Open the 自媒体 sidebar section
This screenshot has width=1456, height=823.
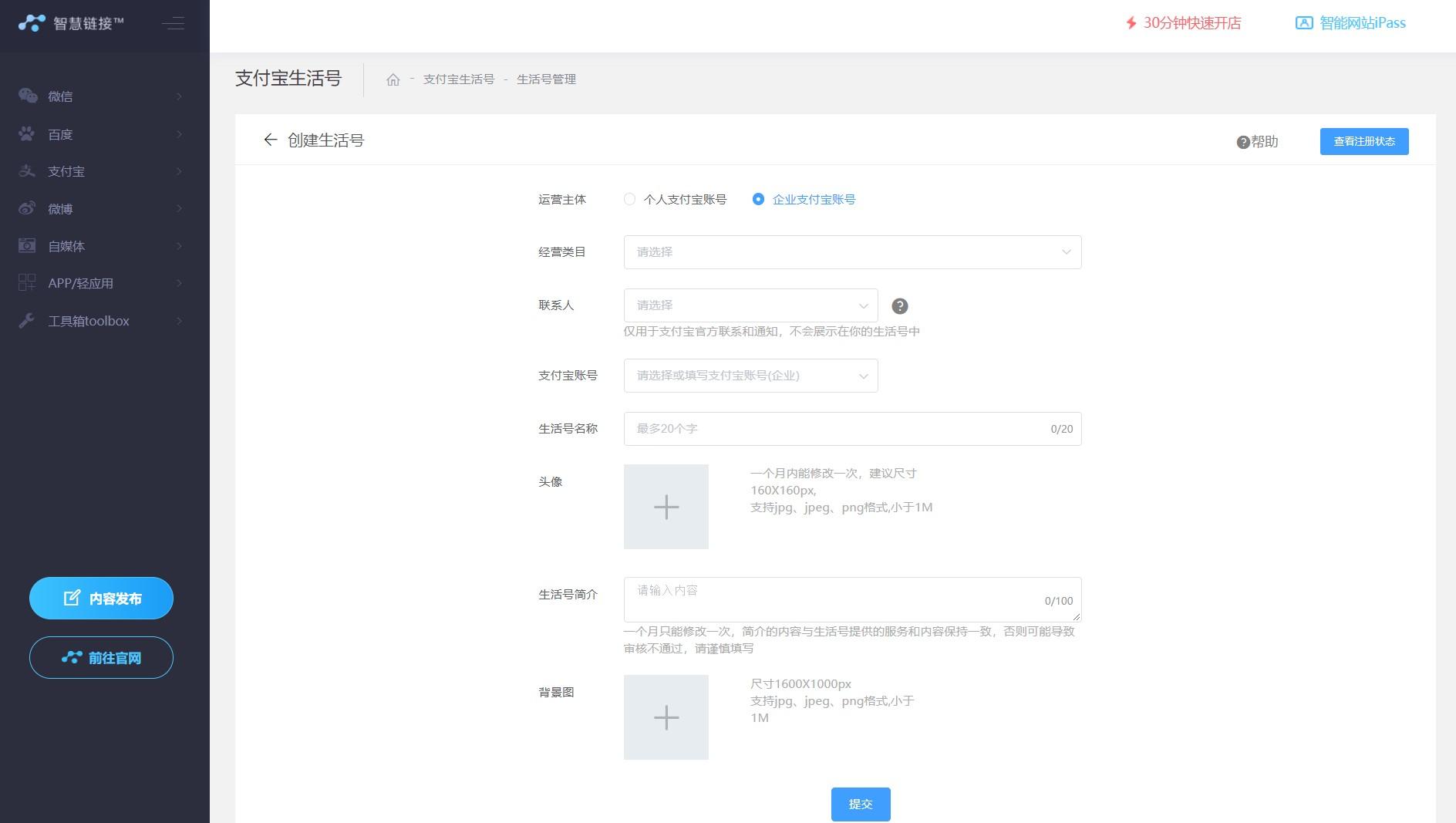pos(28,246)
